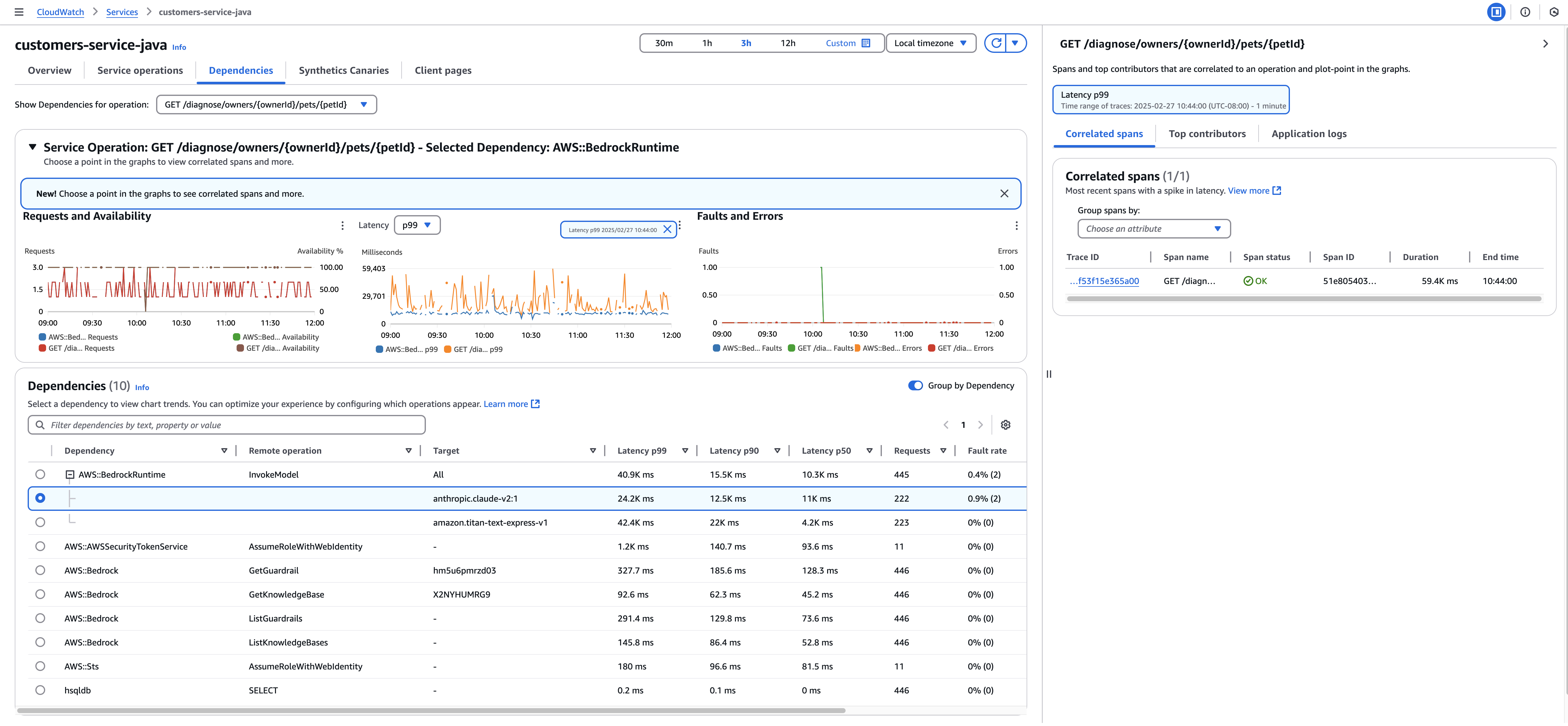1568x726 pixels.
Task: Open the hamburger navigation menu
Action: pos(19,12)
